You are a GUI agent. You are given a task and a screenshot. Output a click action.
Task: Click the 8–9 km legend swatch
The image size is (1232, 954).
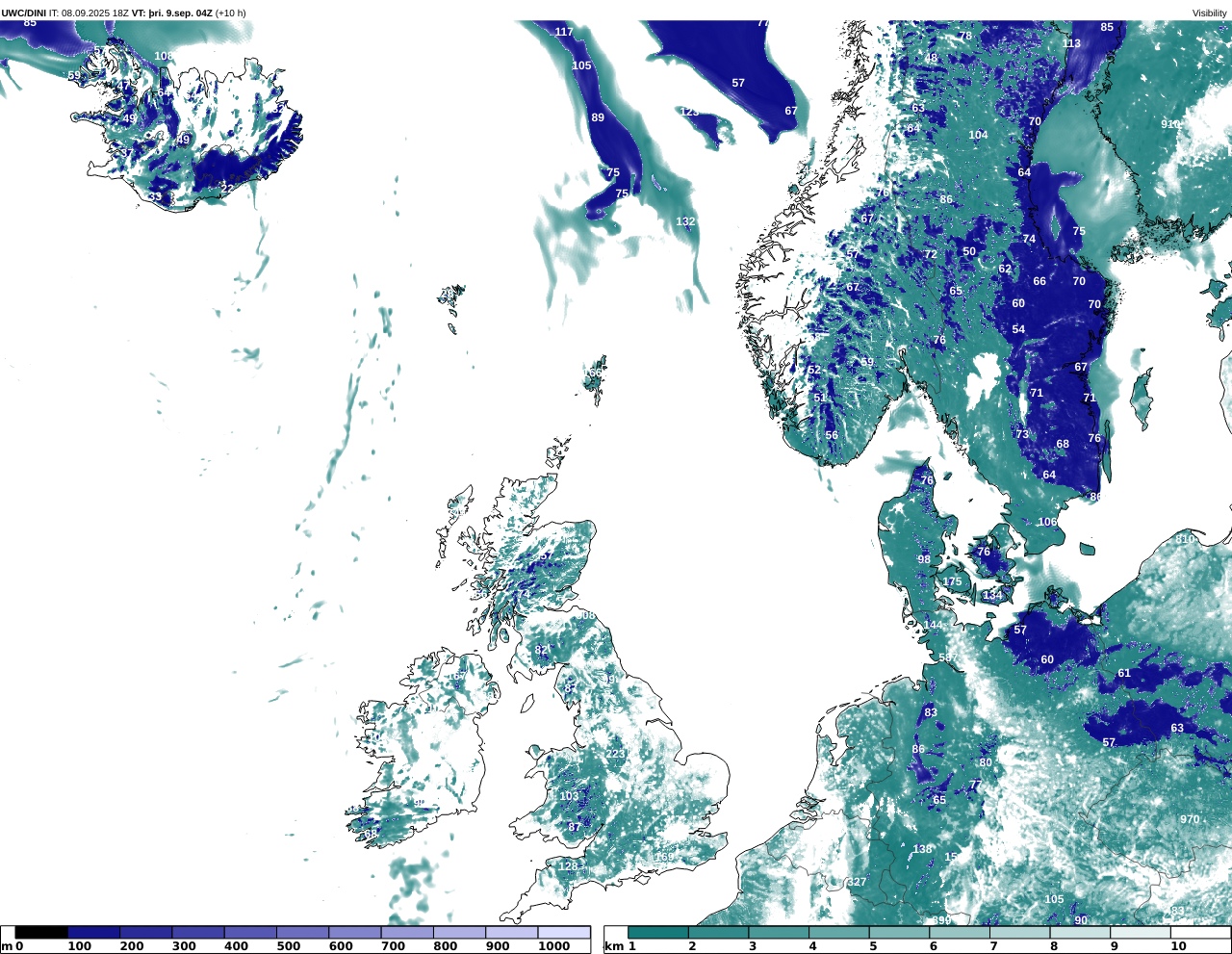[1080, 932]
